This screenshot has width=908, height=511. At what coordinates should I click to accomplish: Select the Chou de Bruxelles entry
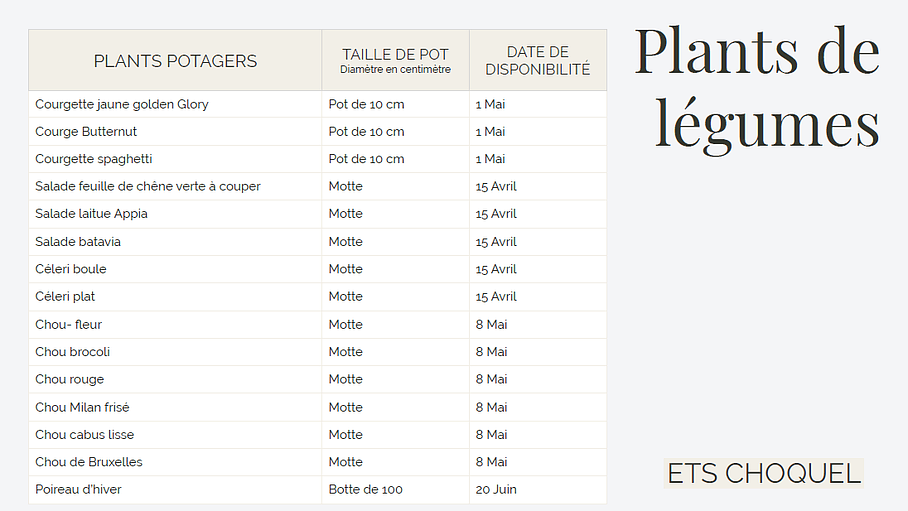click(89, 462)
